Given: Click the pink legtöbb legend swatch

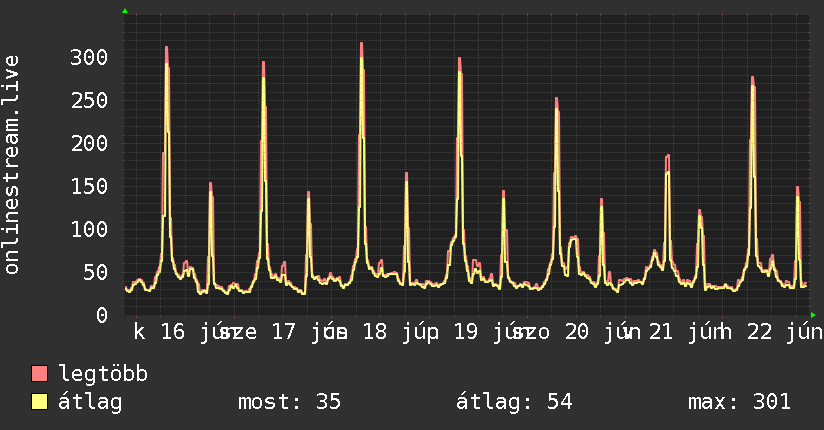Looking at the screenshot, I should click(39, 374).
